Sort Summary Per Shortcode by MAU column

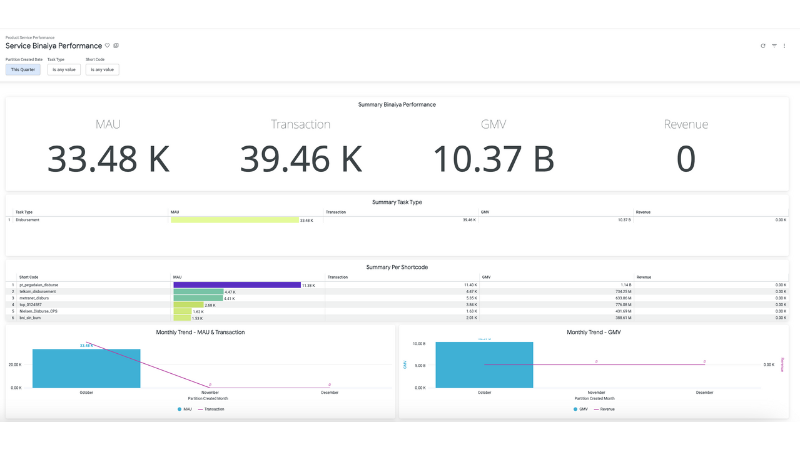(177, 277)
